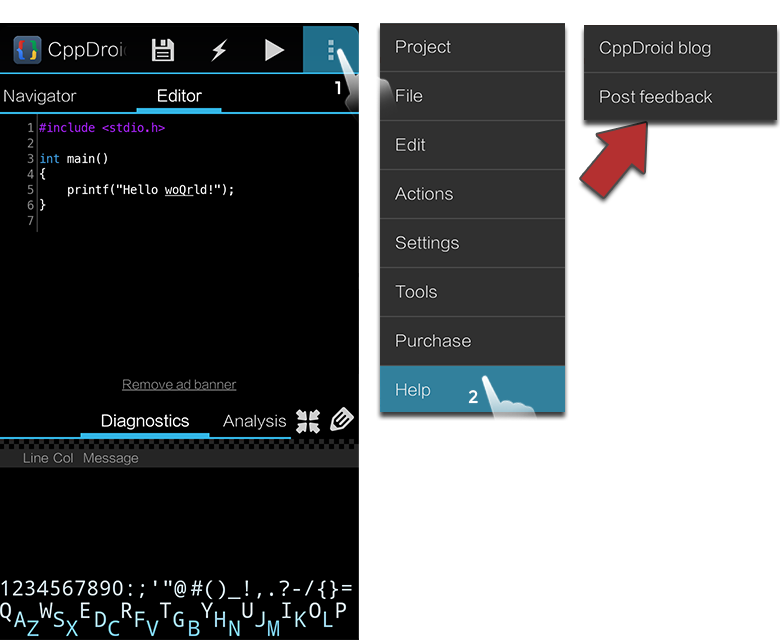780x640 pixels.
Task: Tap the Col column header
Action: (63, 458)
